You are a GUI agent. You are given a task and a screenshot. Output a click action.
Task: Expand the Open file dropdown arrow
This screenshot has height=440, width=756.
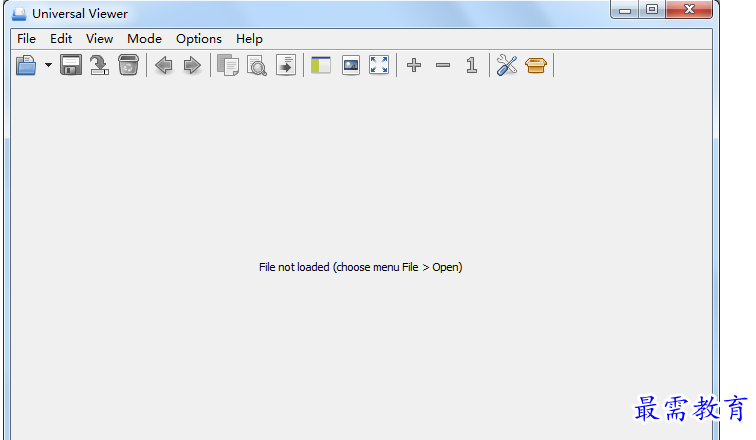[x=48, y=65]
